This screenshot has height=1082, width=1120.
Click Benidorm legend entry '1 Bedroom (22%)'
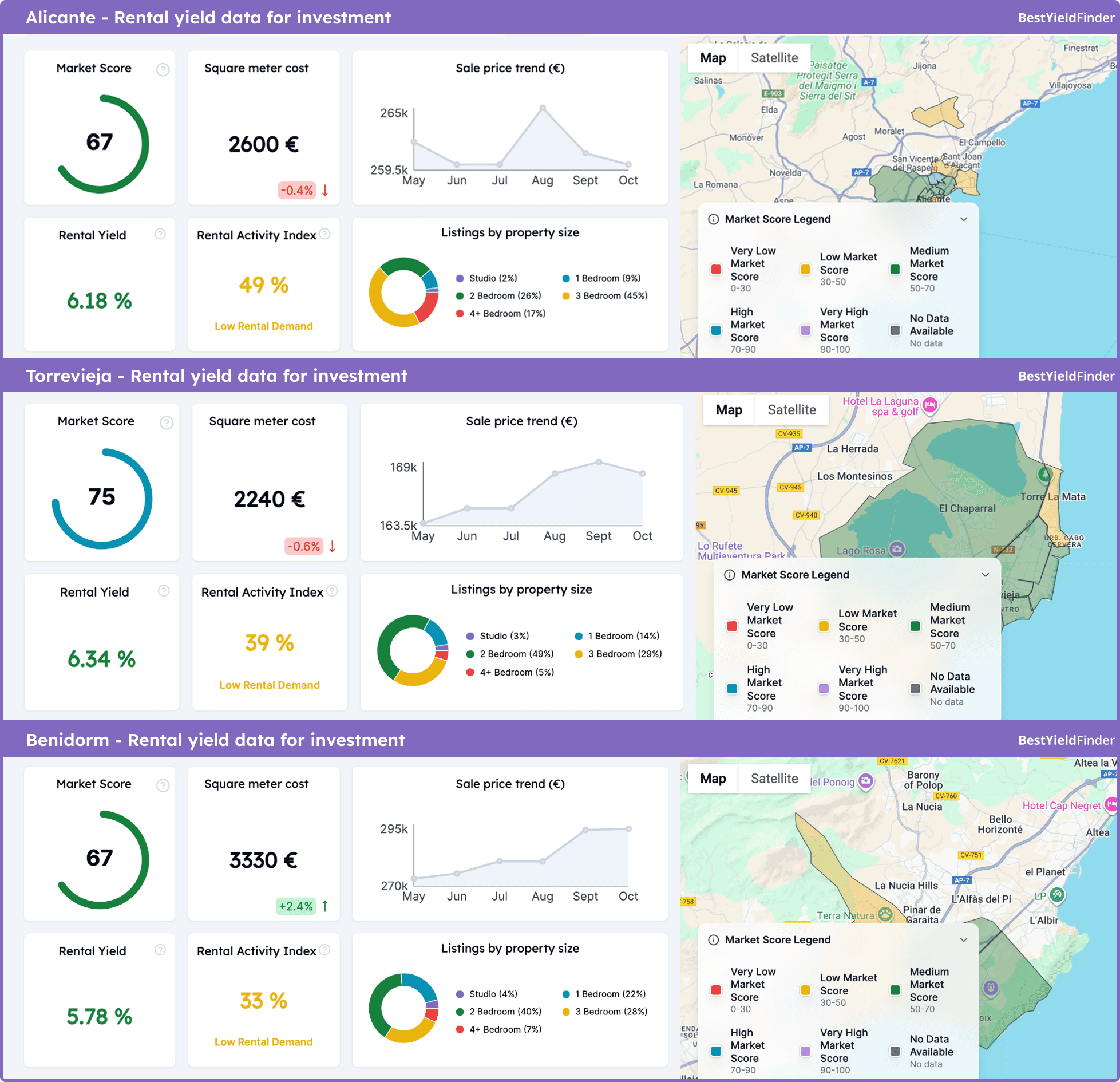coord(604,994)
